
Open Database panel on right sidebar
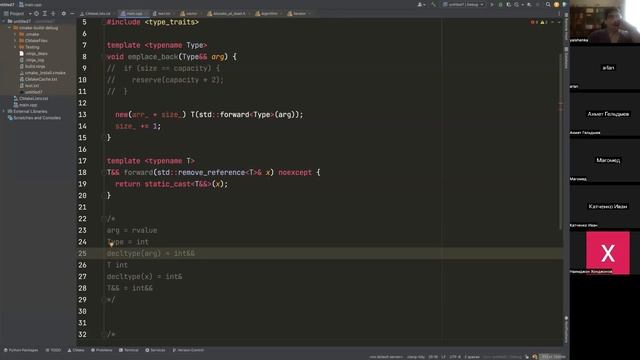point(566,58)
